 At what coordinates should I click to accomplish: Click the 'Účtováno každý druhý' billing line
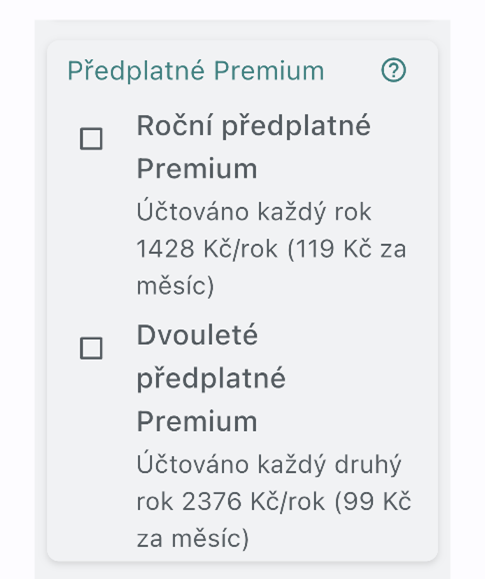269,465
